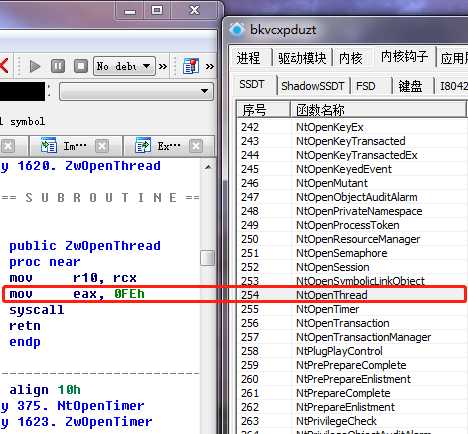Image resolution: width=468 pixels, height=434 pixels.
Task: Sort by the 序号 column header
Action: click(263, 110)
